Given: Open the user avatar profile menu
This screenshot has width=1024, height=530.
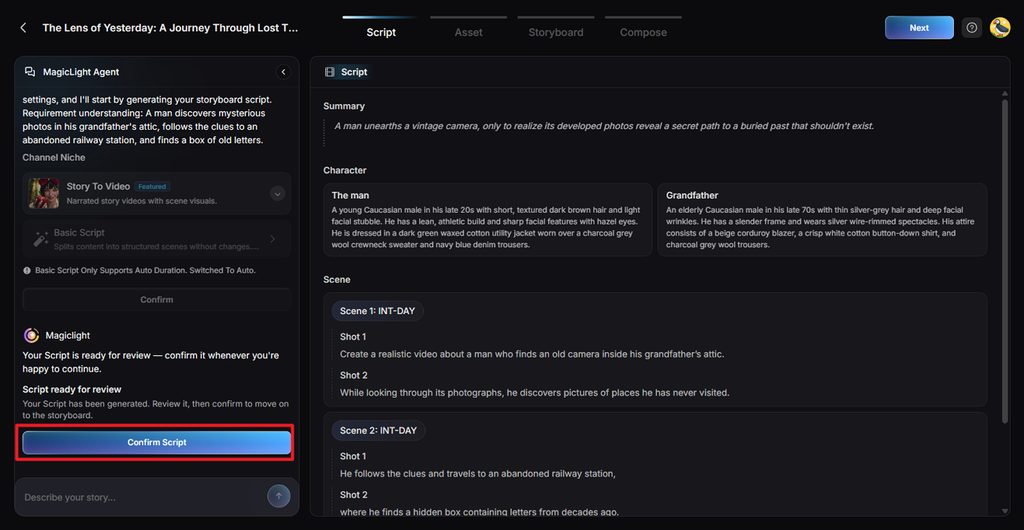Looking at the screenshot, I should (1000, 28).
